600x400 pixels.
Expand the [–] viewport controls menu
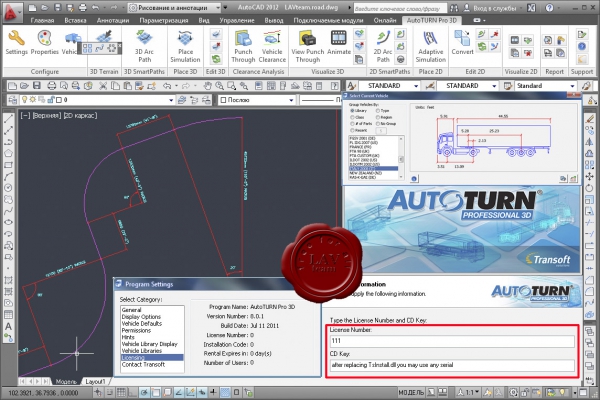coord(25,115)
